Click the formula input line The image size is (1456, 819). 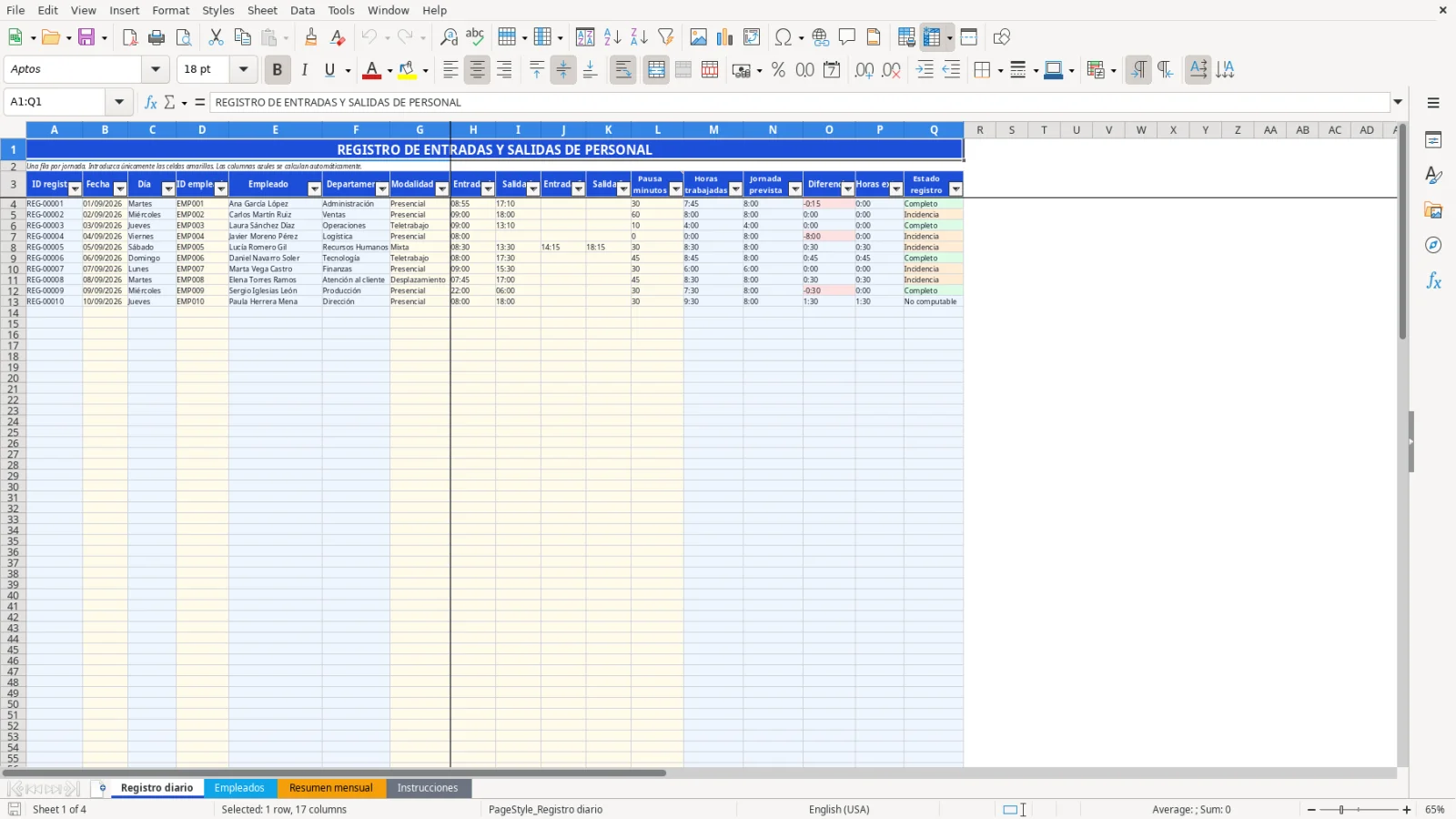click(800, 102)
